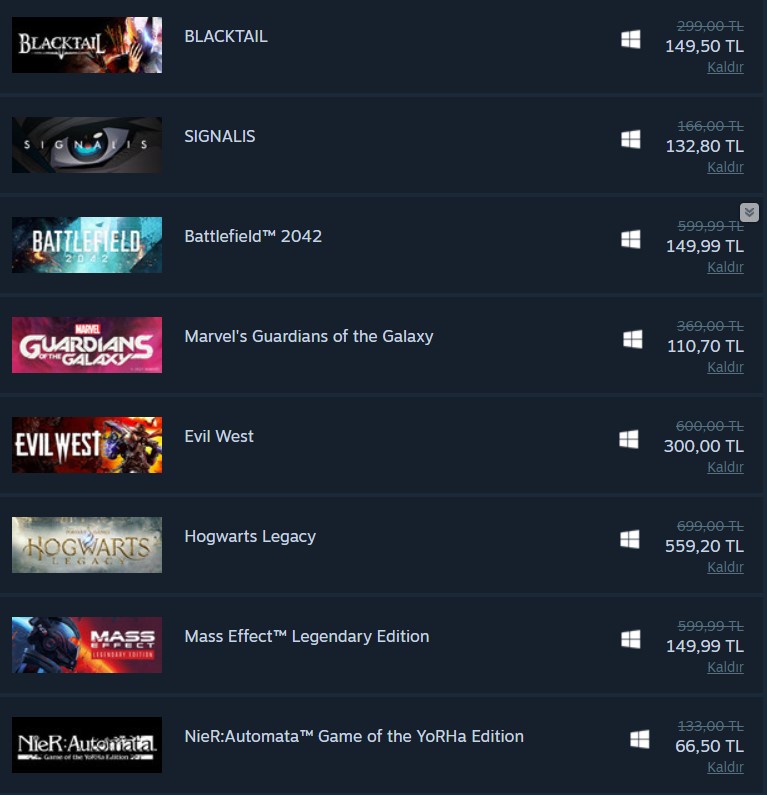The height and width of the screenshot is (795, 767).
Task: Click the Windows platform icon for SIGNALIS
Action: click(x=631, y=139)
